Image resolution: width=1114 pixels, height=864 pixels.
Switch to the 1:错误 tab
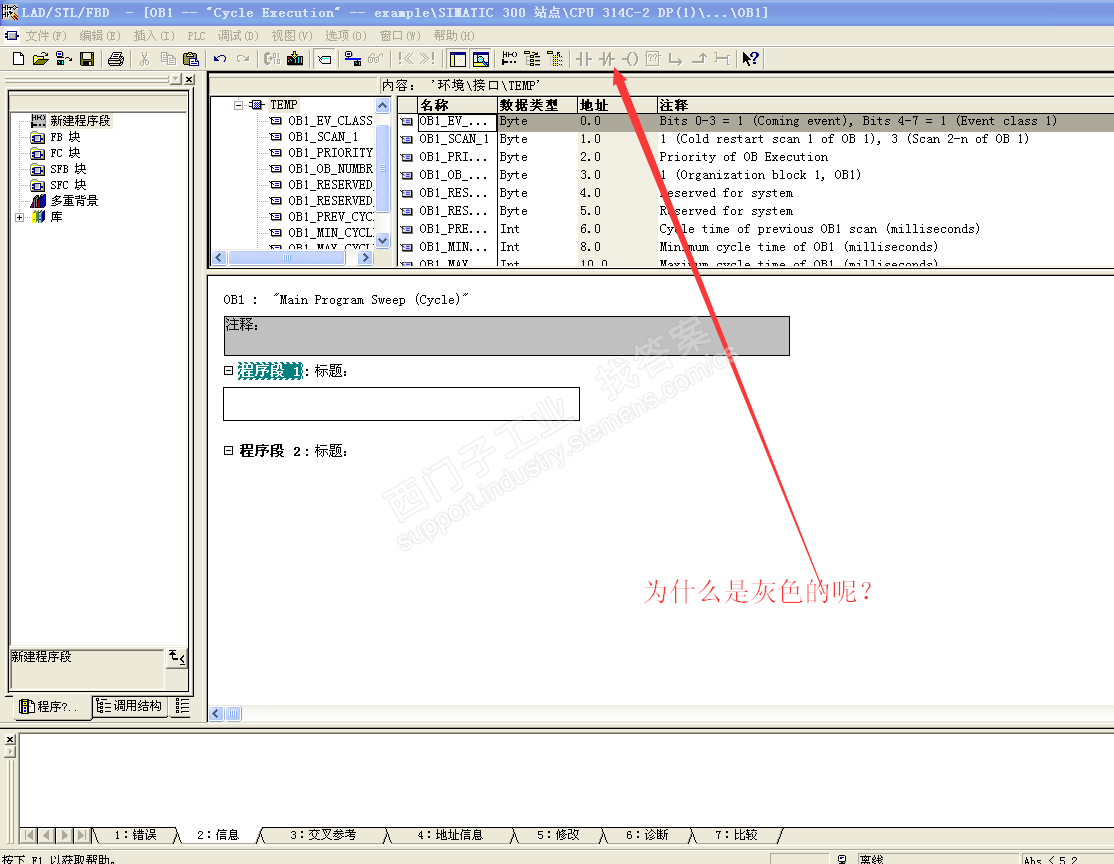pyautogui.click(x=135, y=835)
